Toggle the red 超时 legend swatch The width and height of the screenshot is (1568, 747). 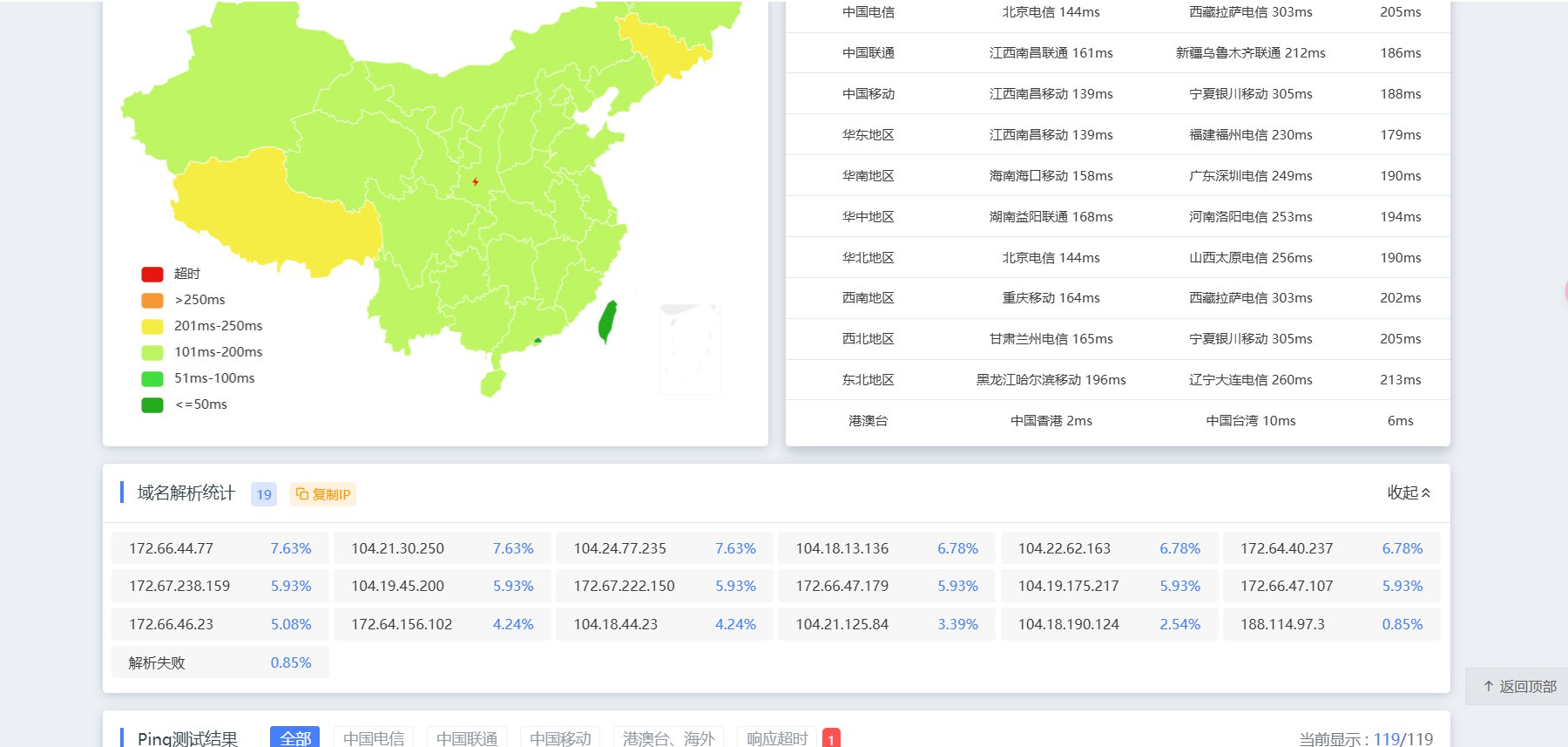(x=152, y=274)
